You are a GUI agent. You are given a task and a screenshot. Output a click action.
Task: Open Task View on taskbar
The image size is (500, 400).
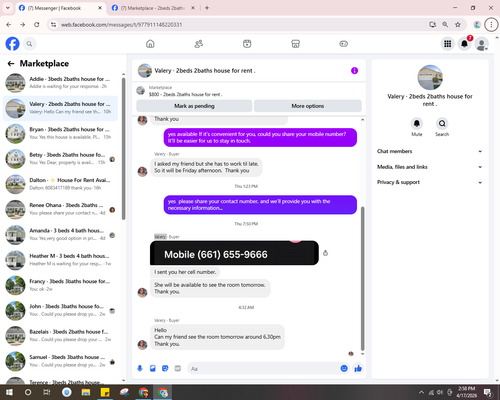(x=47, y=392)
